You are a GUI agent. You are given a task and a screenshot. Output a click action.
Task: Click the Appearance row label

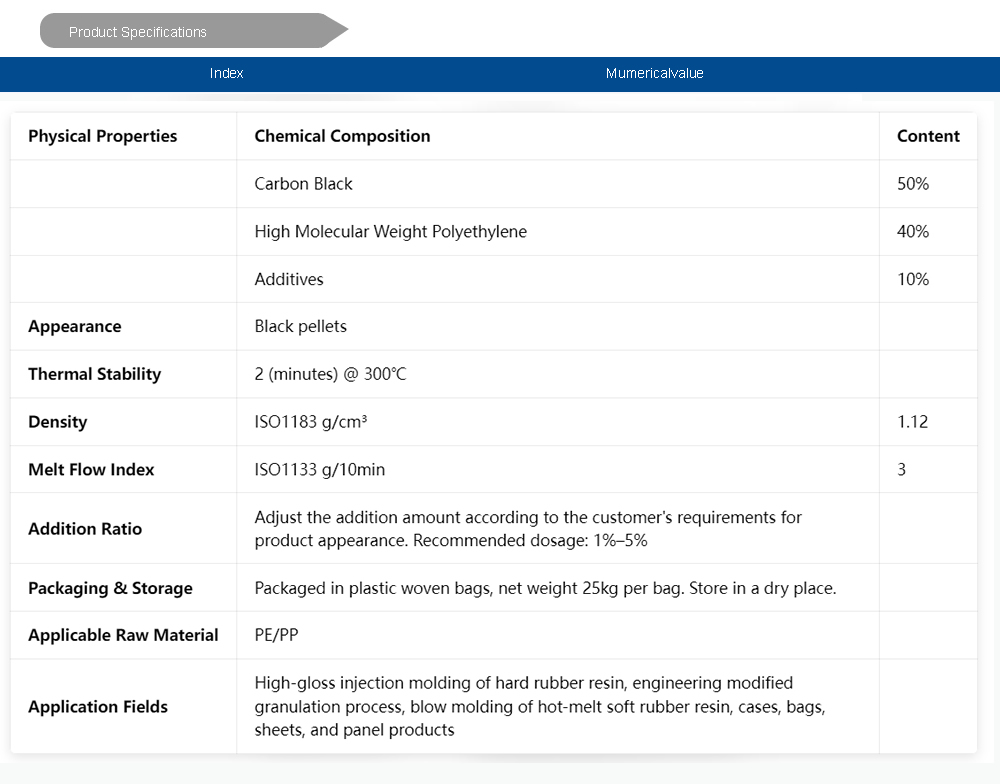74,327
